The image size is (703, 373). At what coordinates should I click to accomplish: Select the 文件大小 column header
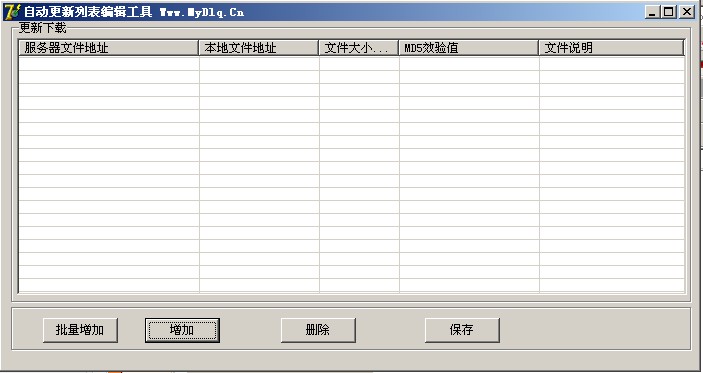pyautogui.click(x=359, y=48)
